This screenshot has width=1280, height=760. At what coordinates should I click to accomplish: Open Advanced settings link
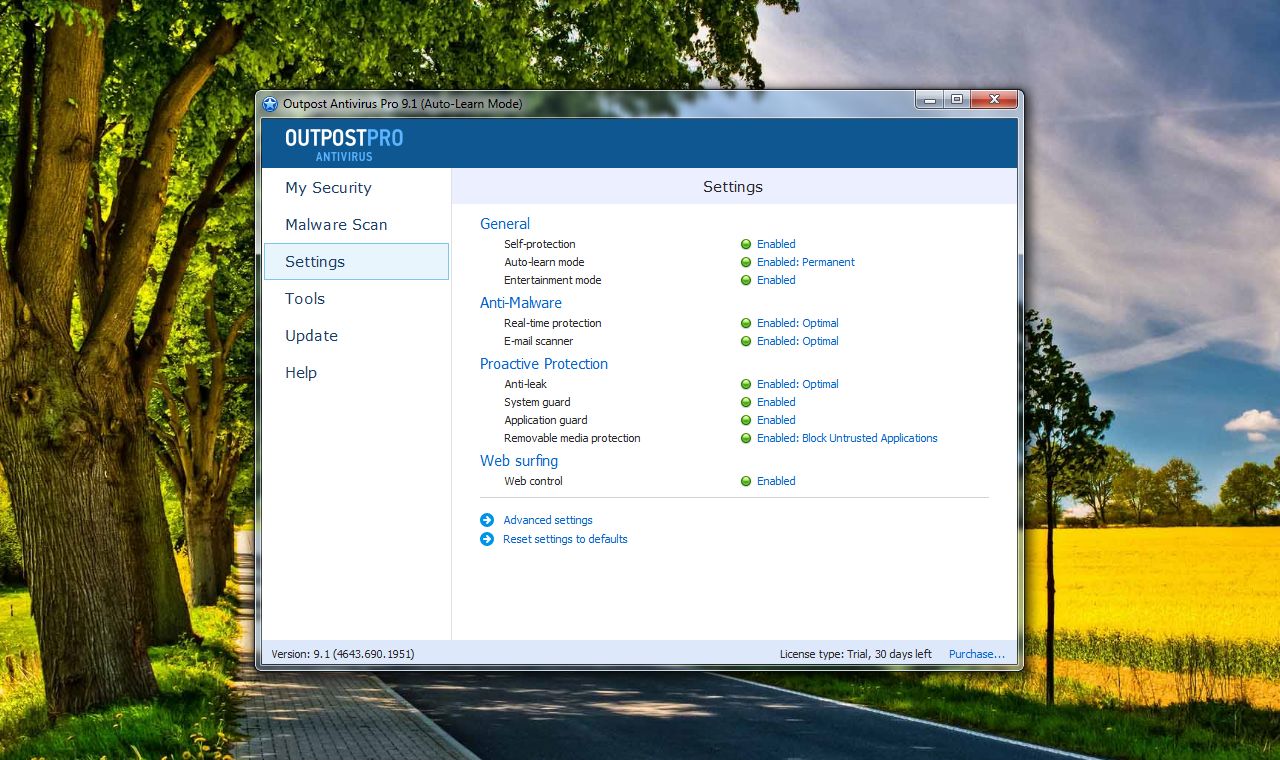548,520
